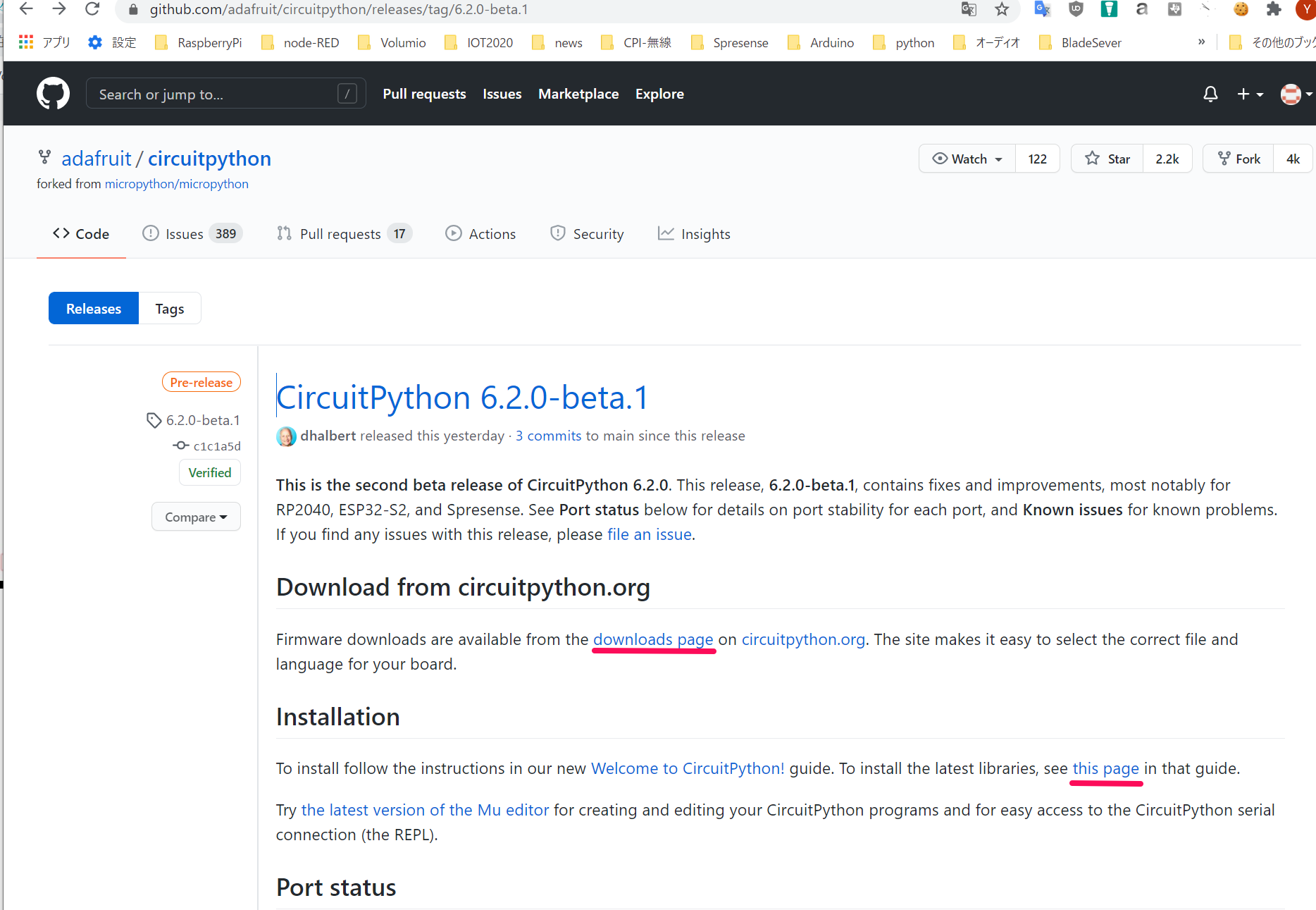The height and width of the screenshot is (910, 1316).
Task: Click the Verified badge
Action: [209, 472]
